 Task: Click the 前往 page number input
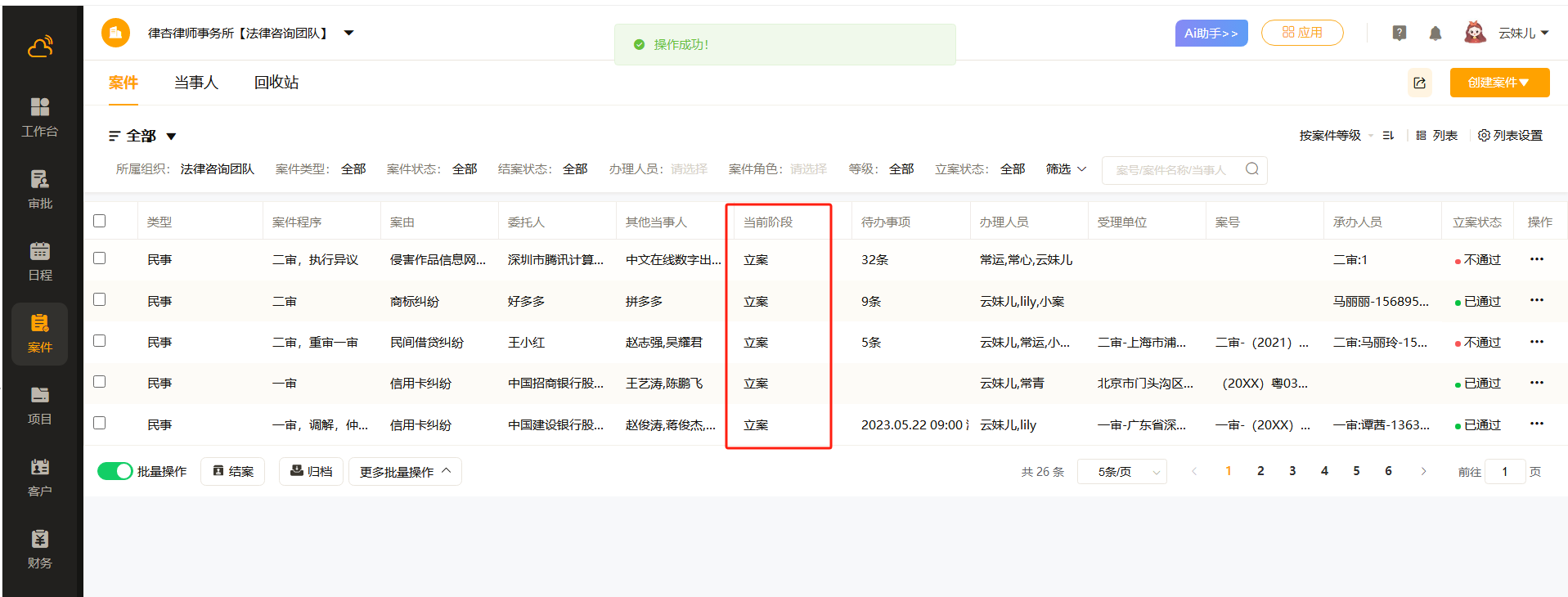(x=1505, y=472)
